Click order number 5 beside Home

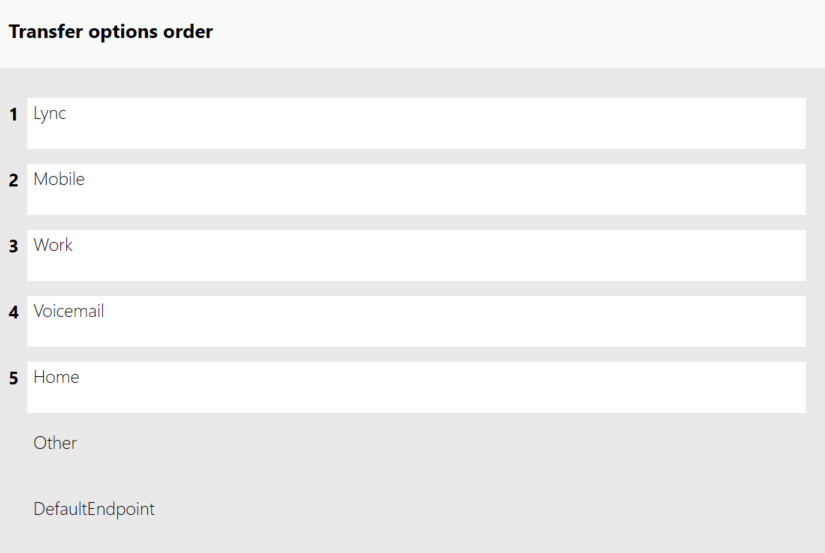coord(14,379)
